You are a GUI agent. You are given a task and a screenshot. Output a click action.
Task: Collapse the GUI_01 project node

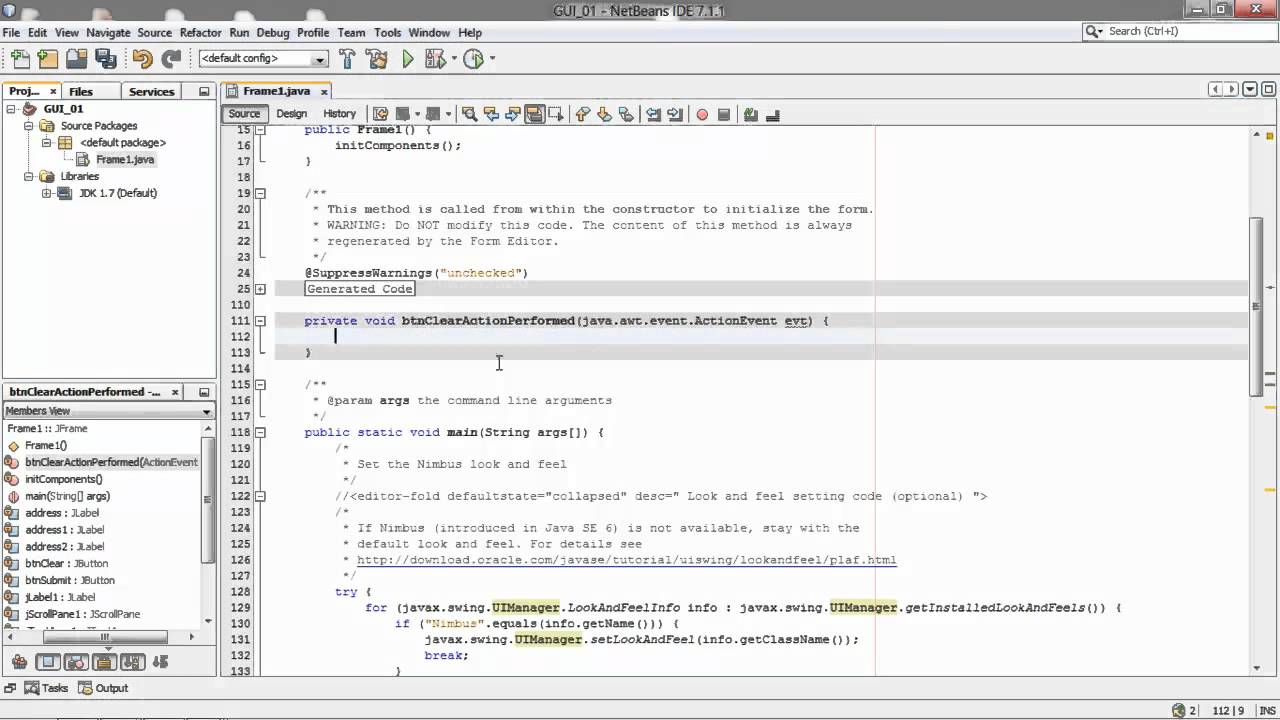pos(13,109)
